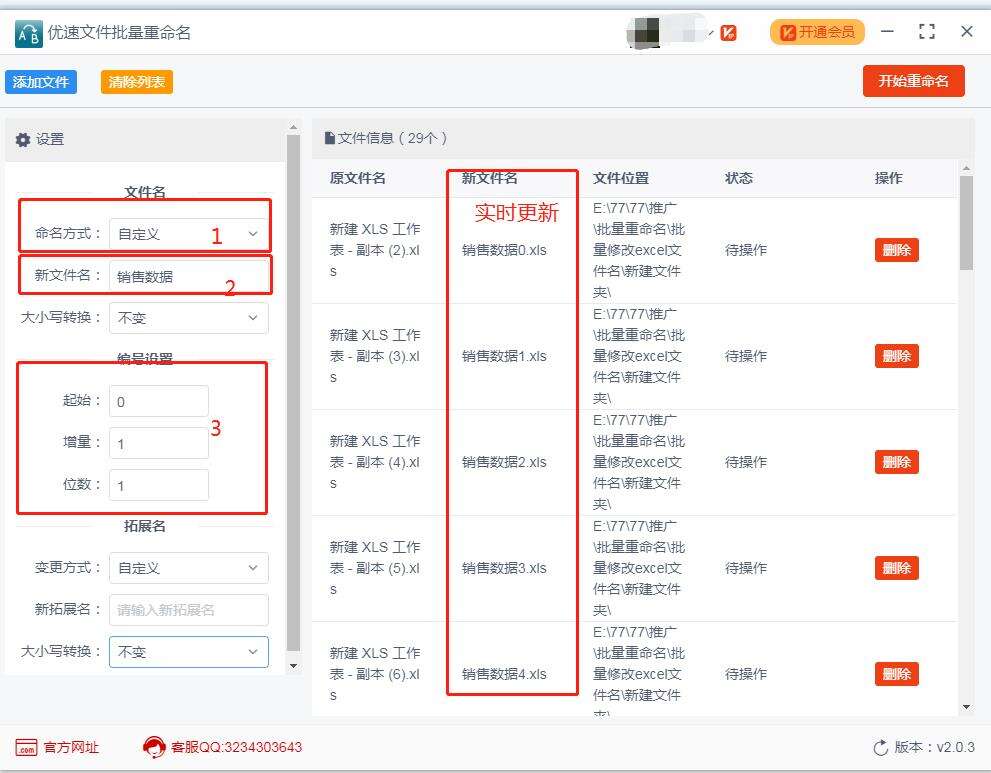Click the 添加文件 button
Screen dimensions: 991x773
pos(41,82)
